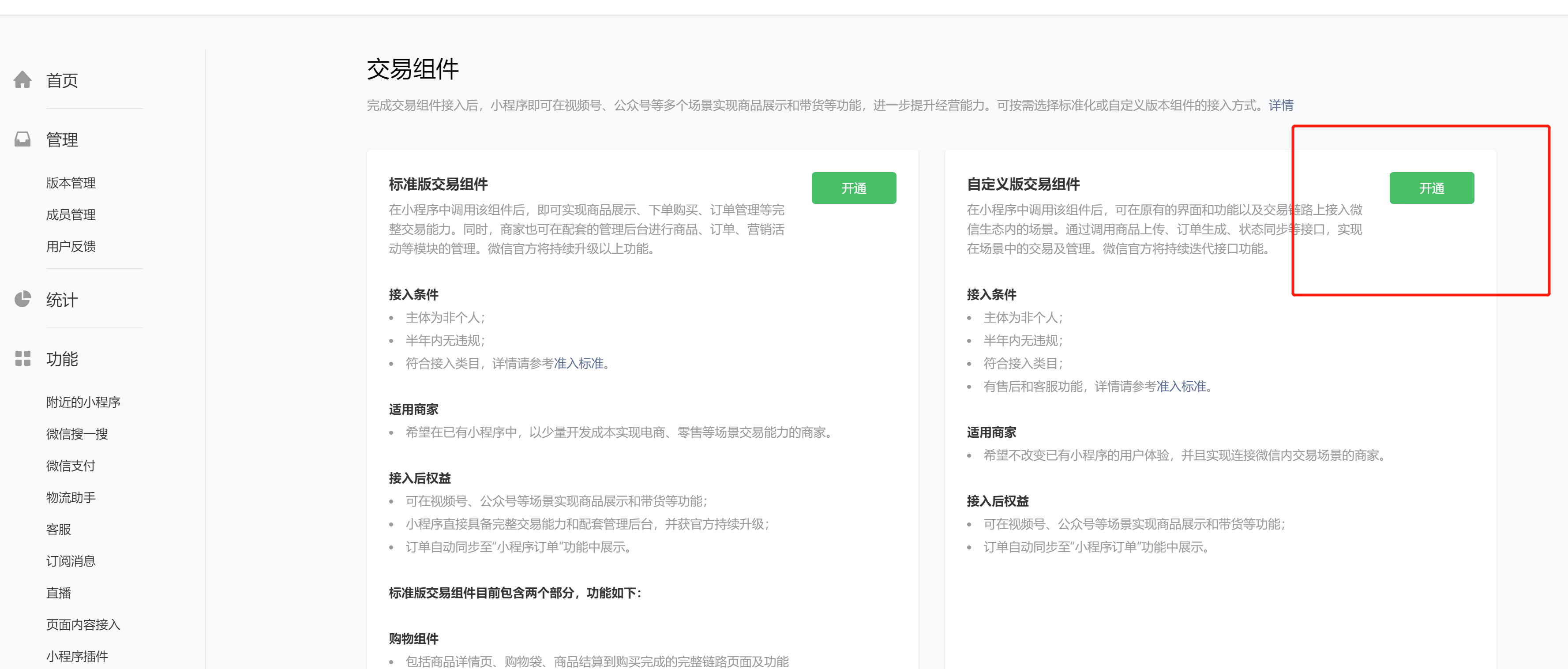Click the pie chart icon beside 统计
Screen dimensions: 1568x669
tap(23, 299)
